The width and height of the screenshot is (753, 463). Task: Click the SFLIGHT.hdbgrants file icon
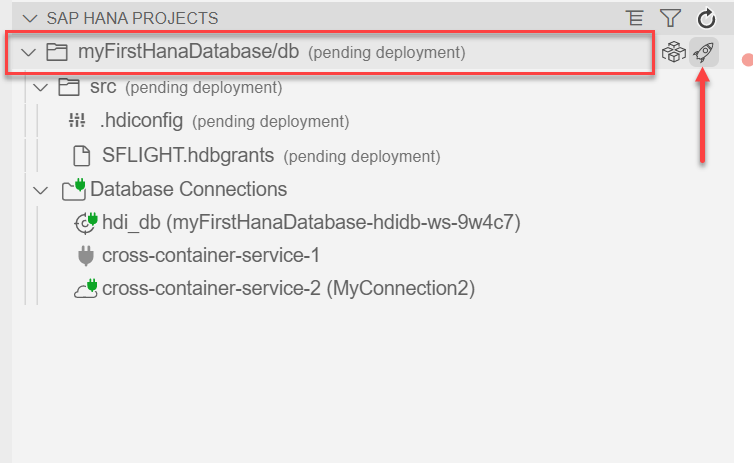click(x=83, y=156)
